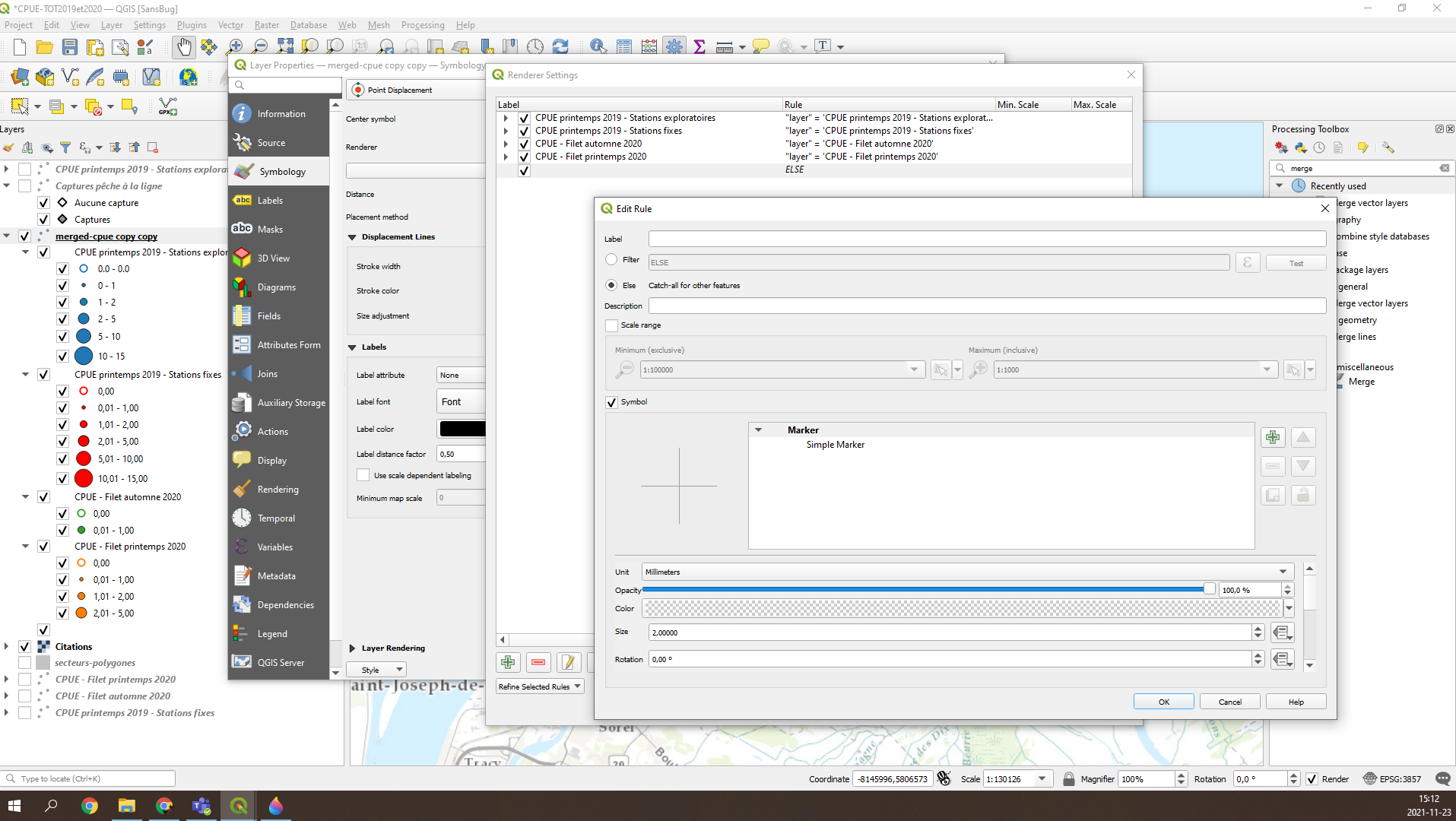This screenshot has width=1456, height=821.
Task: Click the Zoom Full extent icon
Action: (x=285, y=47)
